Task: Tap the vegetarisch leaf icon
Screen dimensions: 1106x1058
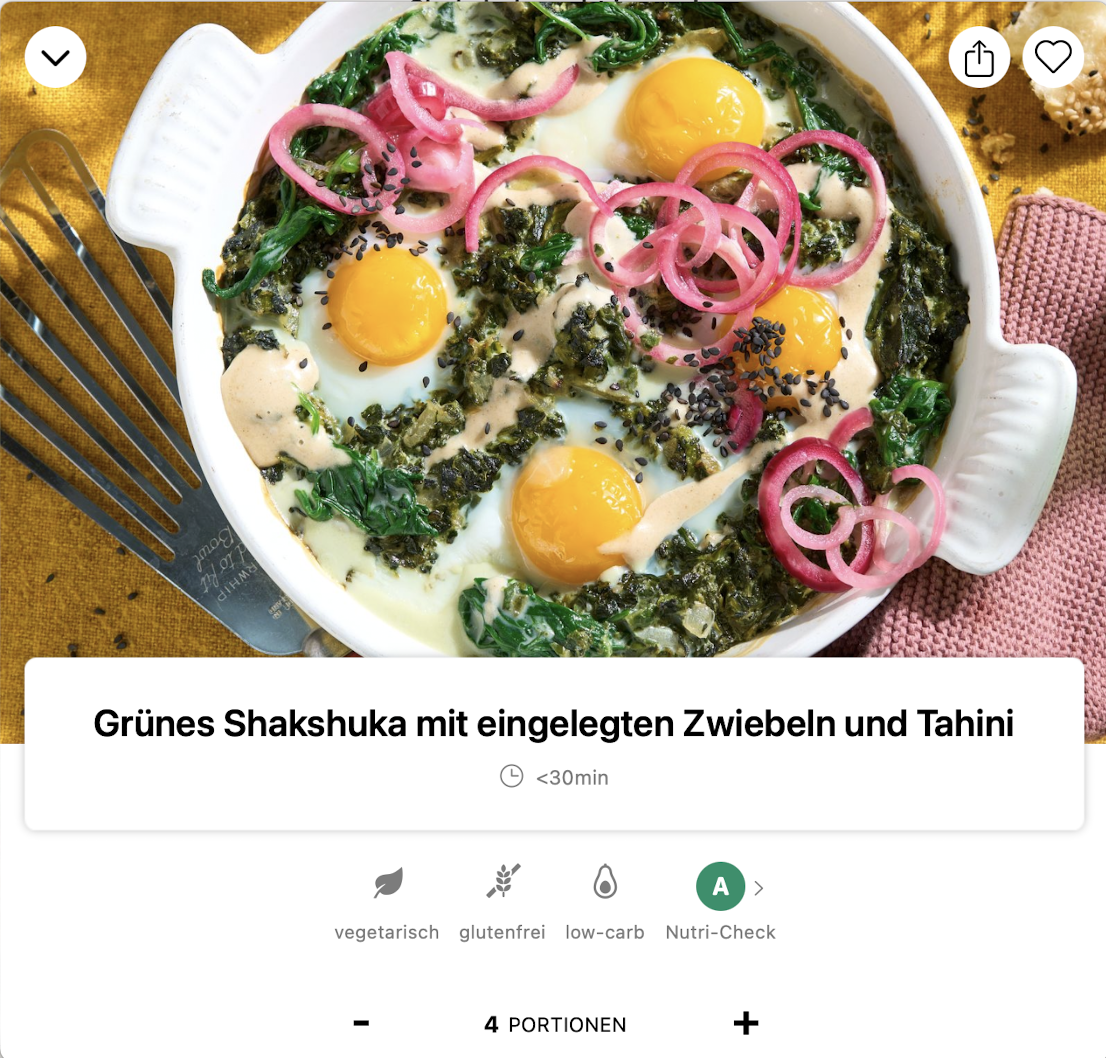Action: (387, 883)
